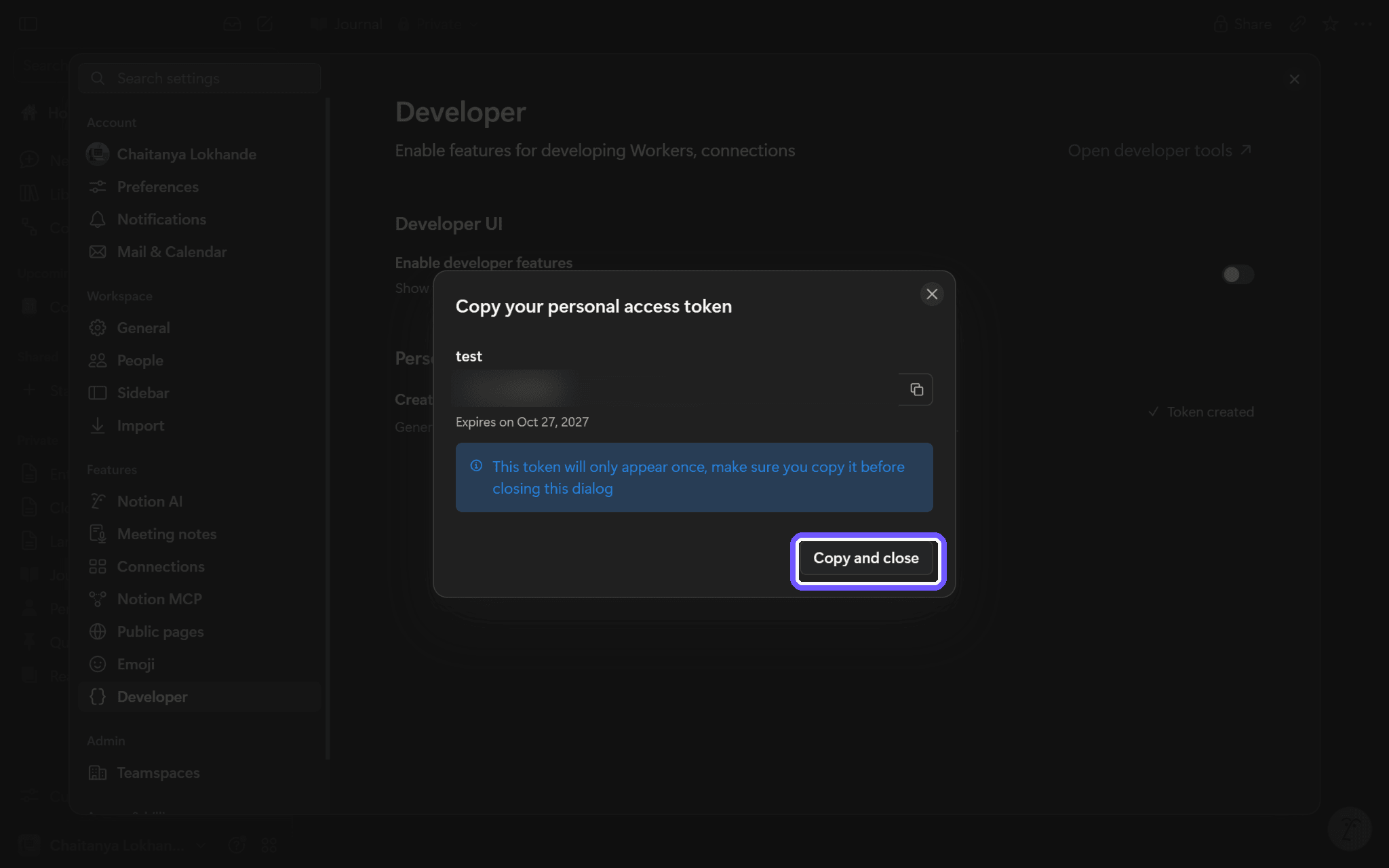Image resolution: width=1389 pixels, height=868 pixels.
Task: Open developer tools link
Action: [1159, 151]
